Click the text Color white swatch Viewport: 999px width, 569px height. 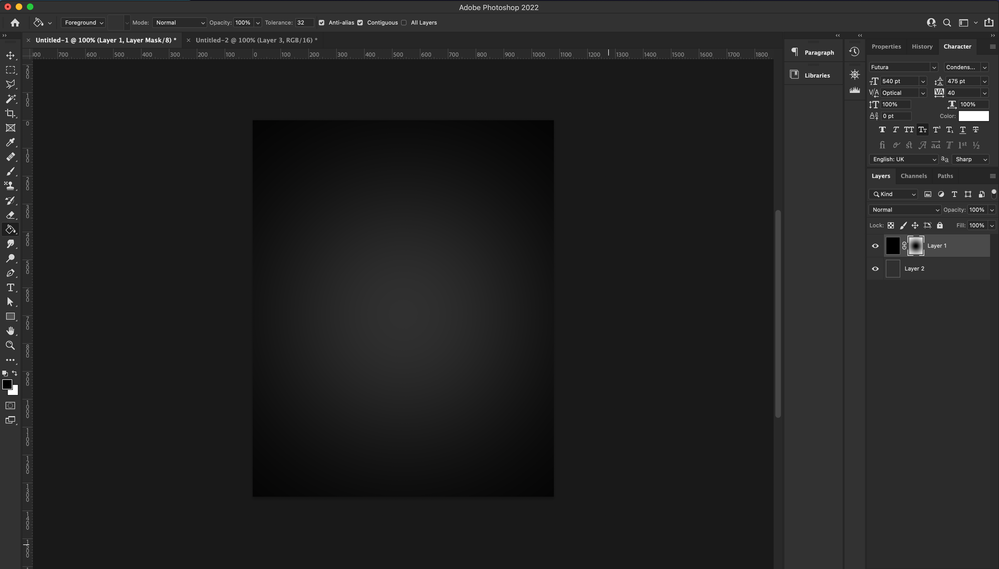point(974,116)
